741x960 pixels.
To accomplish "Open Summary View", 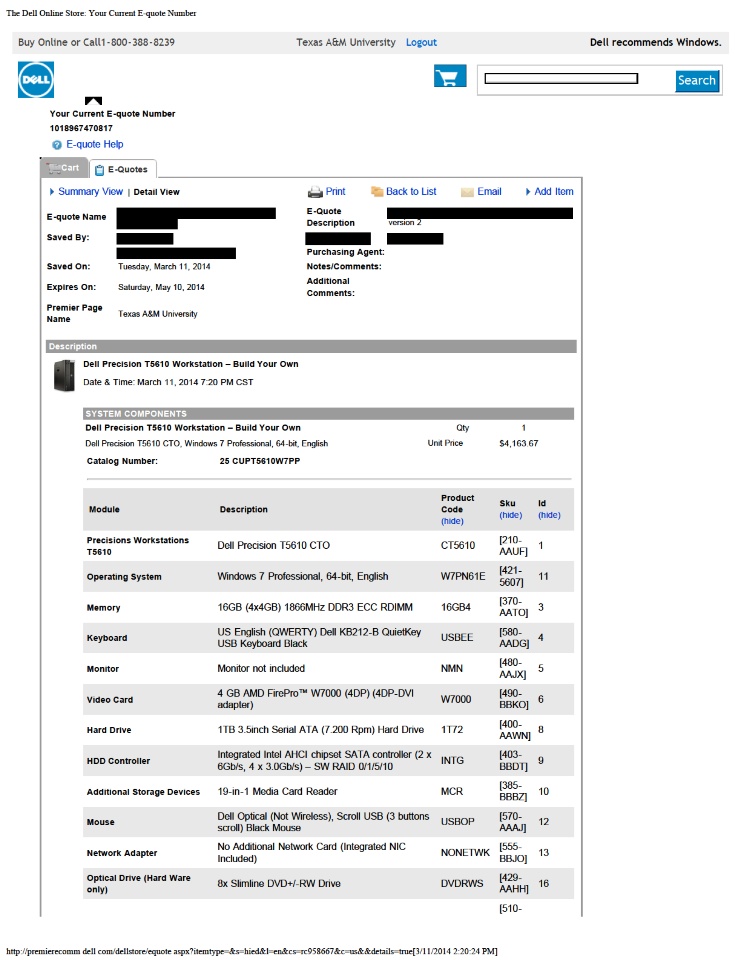I will coord(91,192).
